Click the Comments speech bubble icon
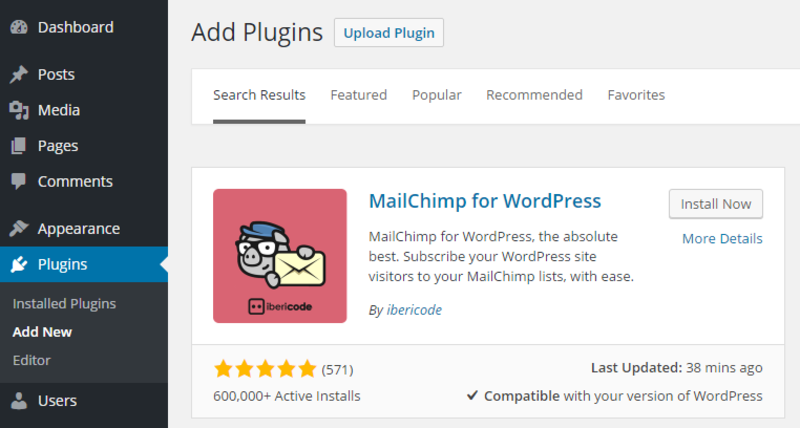Viewport: 800px width, 428px height. pyautogui.click(x=19, y=182)
